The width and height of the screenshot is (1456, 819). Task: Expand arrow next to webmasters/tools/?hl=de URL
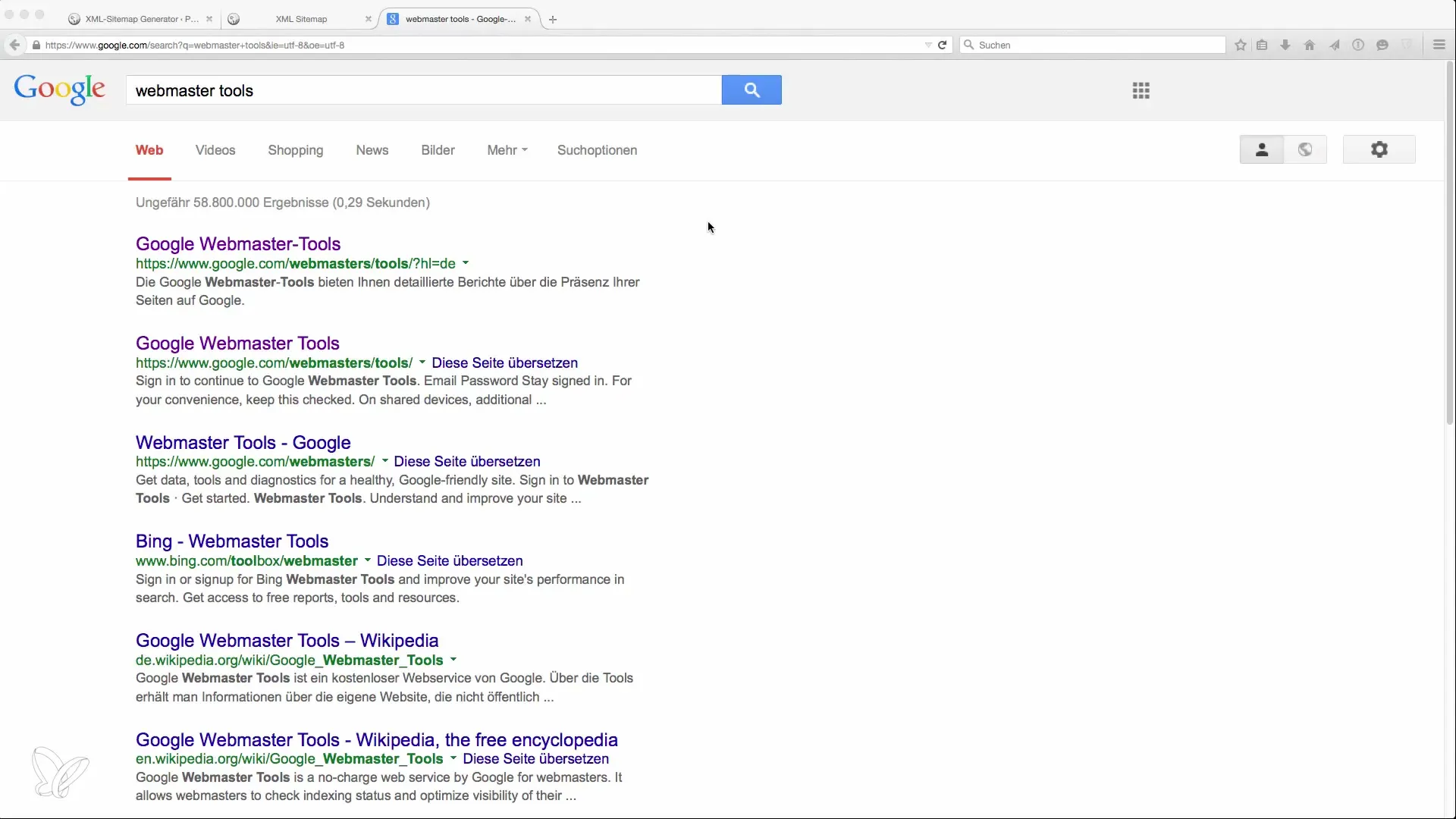466,263
